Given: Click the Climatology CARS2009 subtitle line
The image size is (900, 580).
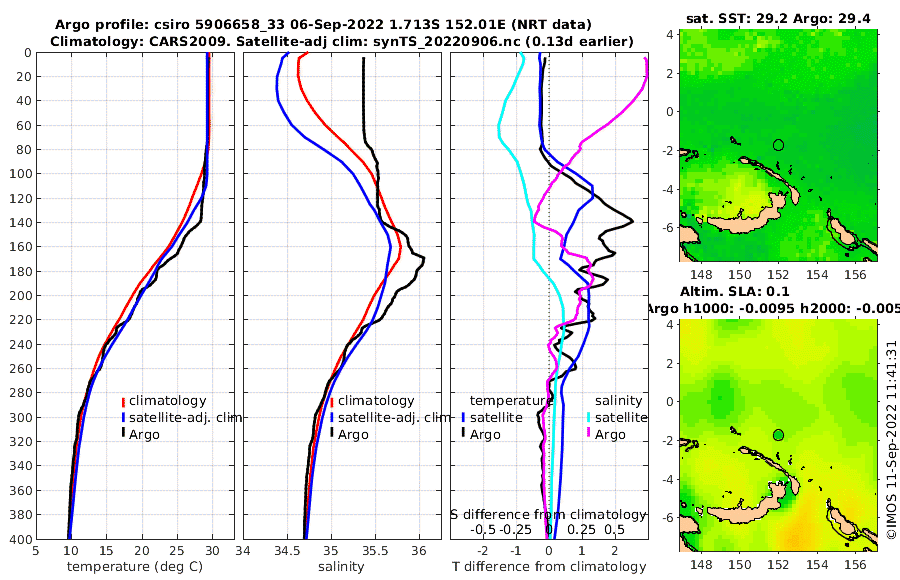Looking at the screenshot, I should (342, 41).
